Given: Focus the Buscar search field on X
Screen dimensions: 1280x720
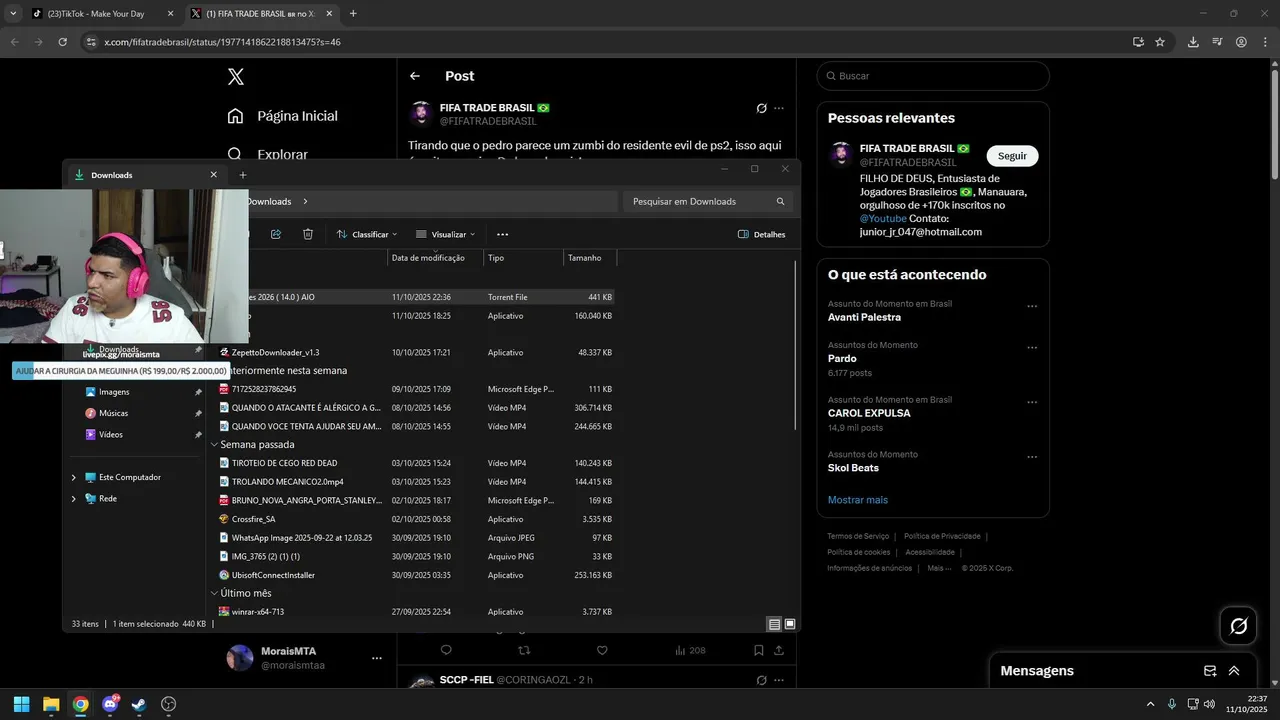Looking at the screenshot, I should [932, 76].
